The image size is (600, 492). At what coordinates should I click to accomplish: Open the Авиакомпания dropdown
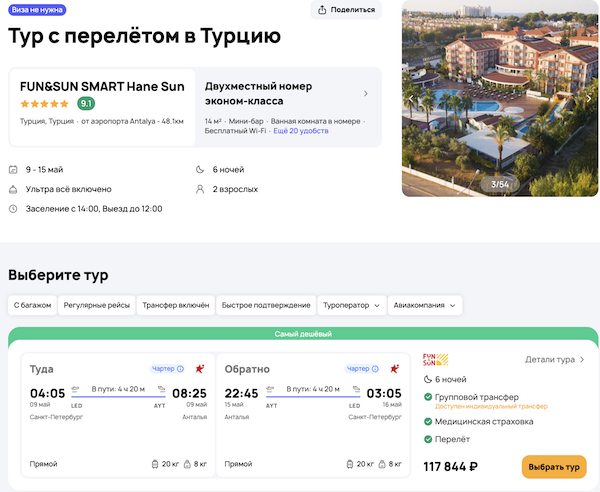(x=425, y=305)
